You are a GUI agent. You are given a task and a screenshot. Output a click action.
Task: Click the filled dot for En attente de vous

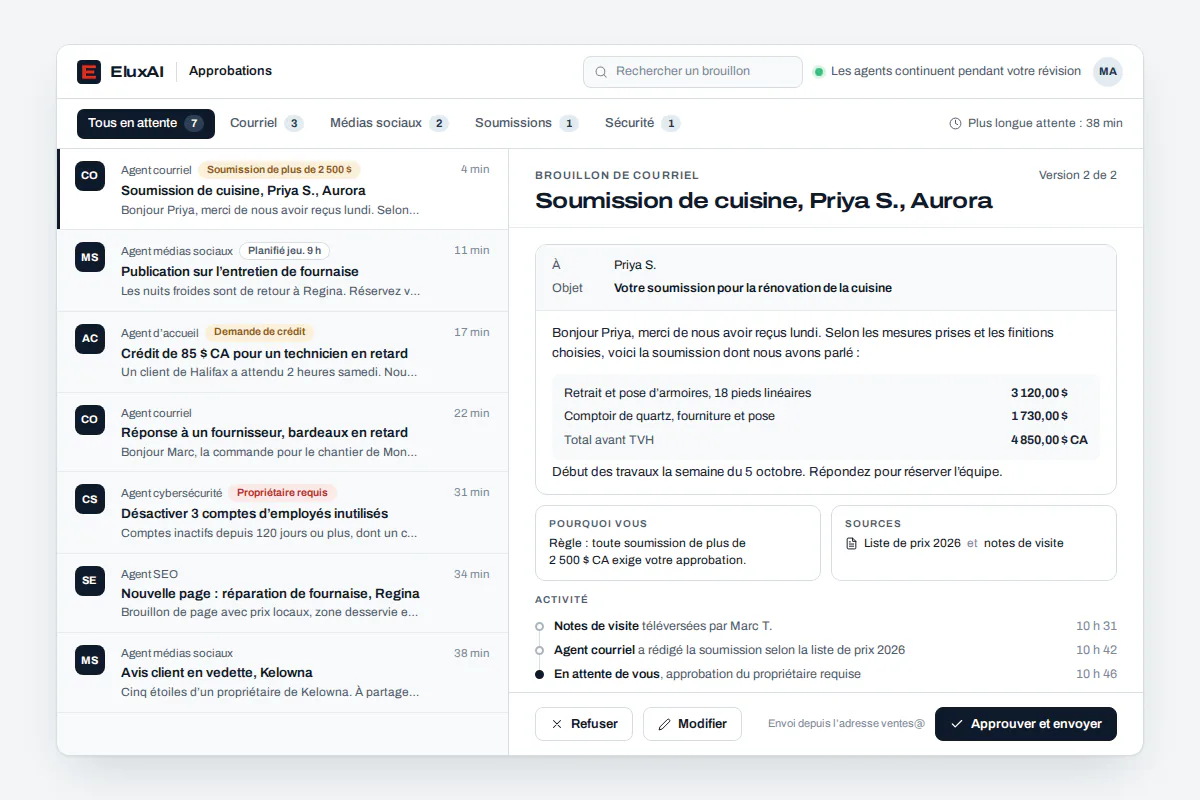[540, 674]
